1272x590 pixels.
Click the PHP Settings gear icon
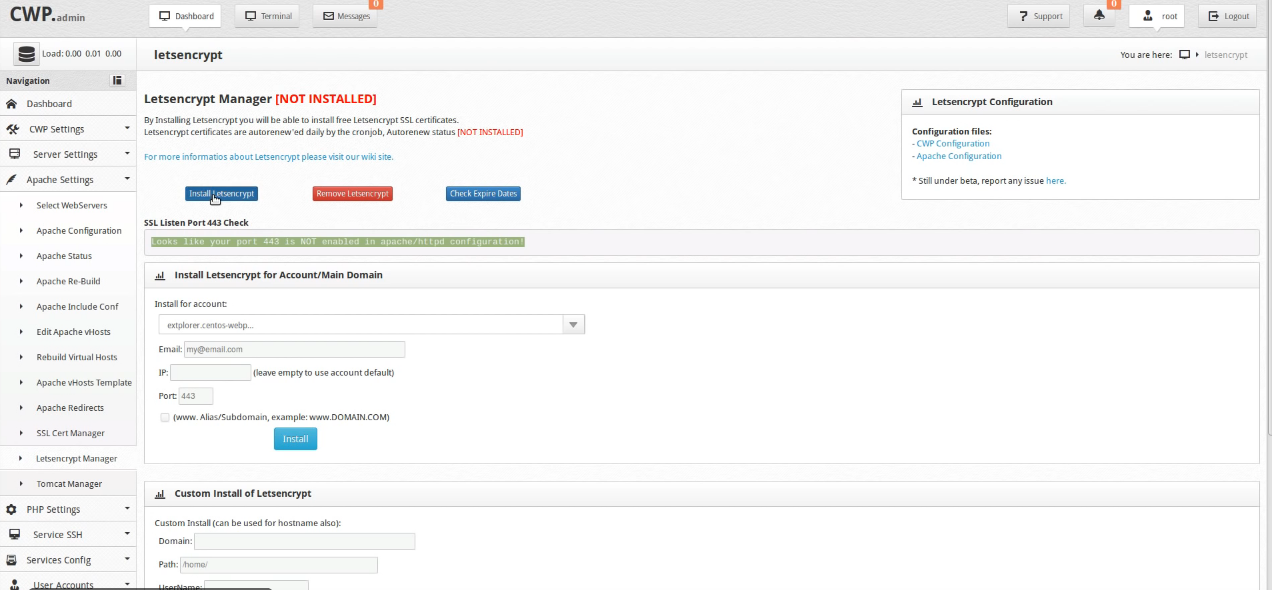pyautogui.click(x=12, y=510)
